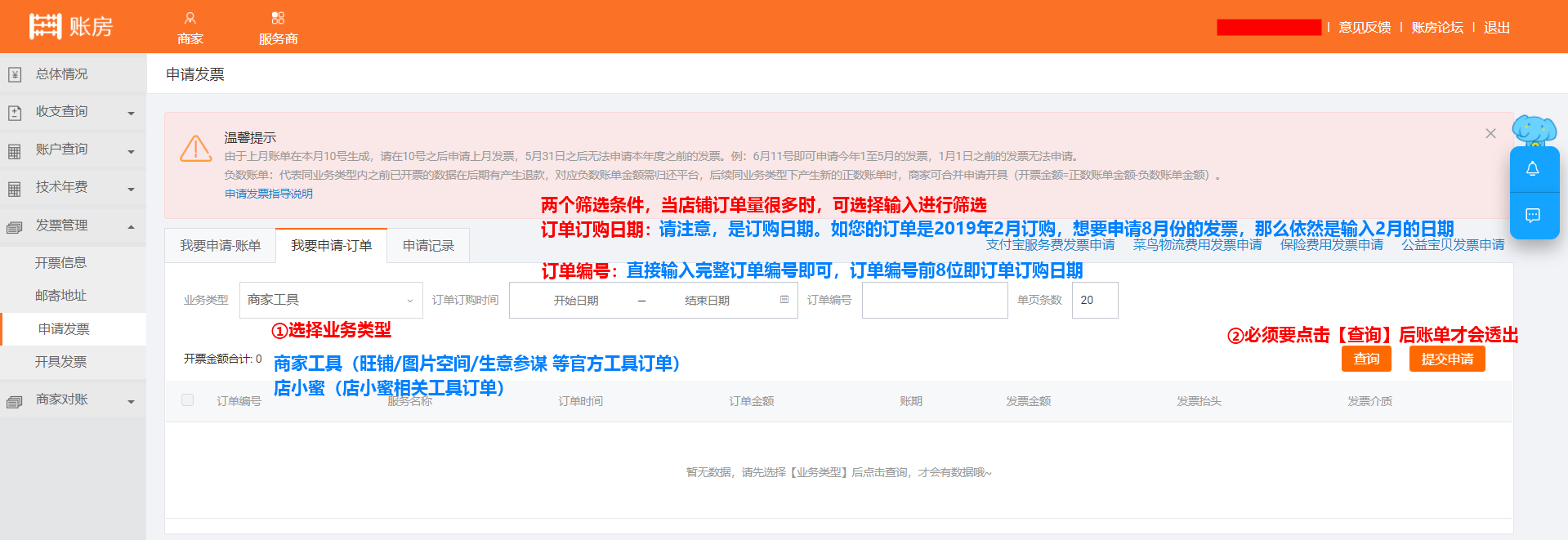The width and height of the screenshot is (1568, 540).
Task: Click the 账房 logo icon
Action: pyautogui.click(x=45, y=26)
